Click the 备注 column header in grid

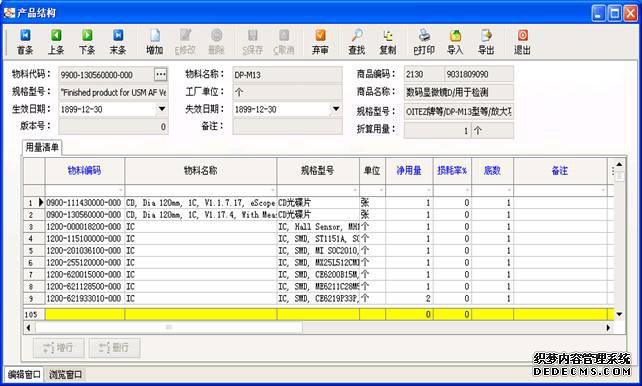coord(560,170)
